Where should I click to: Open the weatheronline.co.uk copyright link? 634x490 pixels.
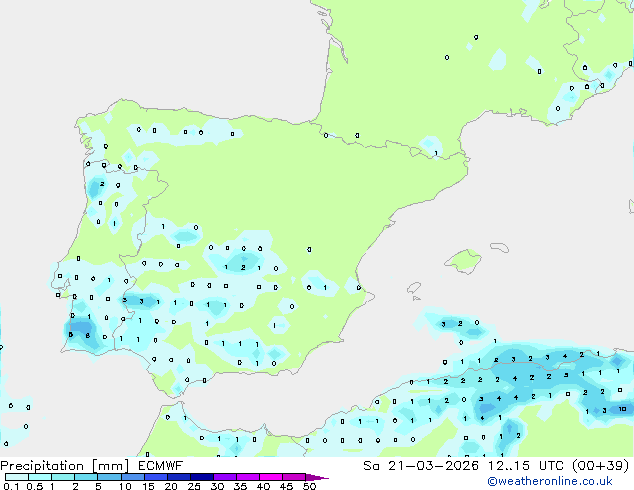tap(550, 481)
